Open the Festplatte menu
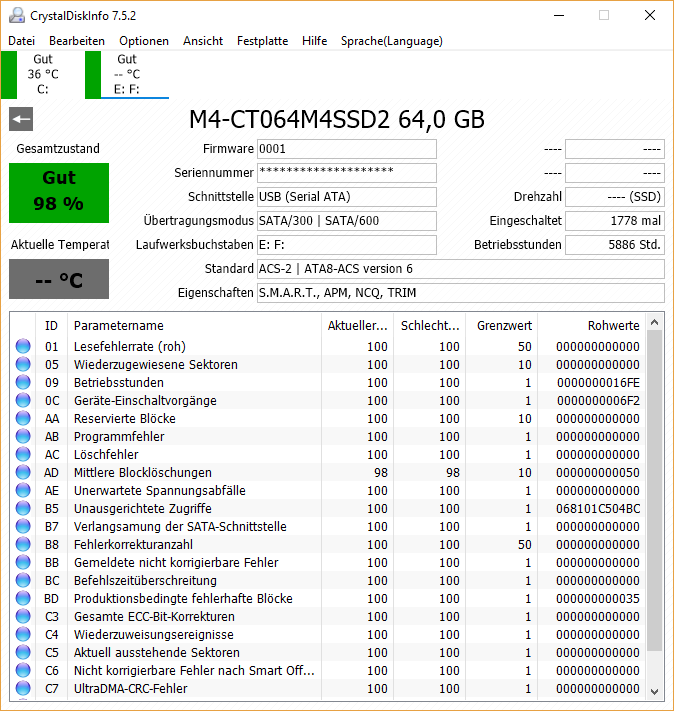674x711 pixels. click(x=262, y=41)
